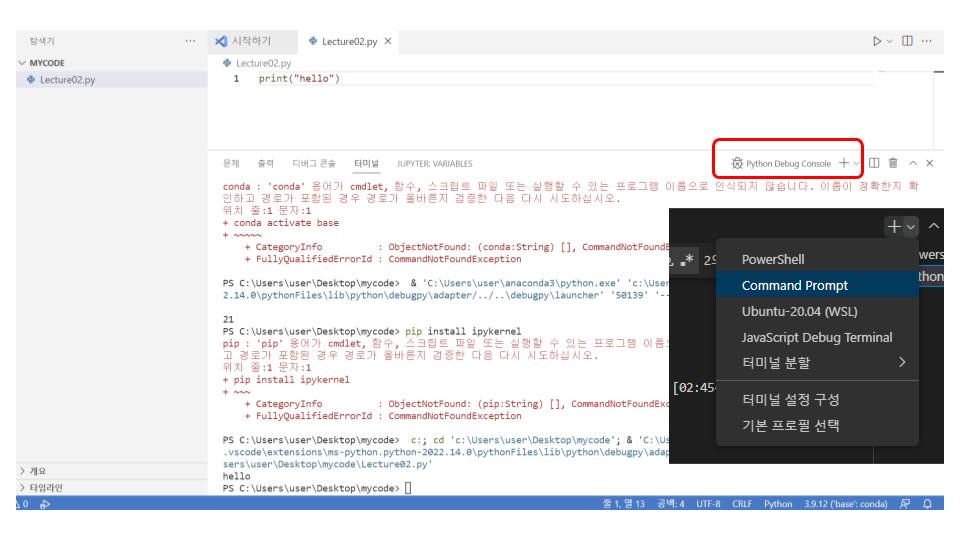Click 'conda activate base' terminal line
960x540 pixels.
pyautogui.click(x=286, y=223)
